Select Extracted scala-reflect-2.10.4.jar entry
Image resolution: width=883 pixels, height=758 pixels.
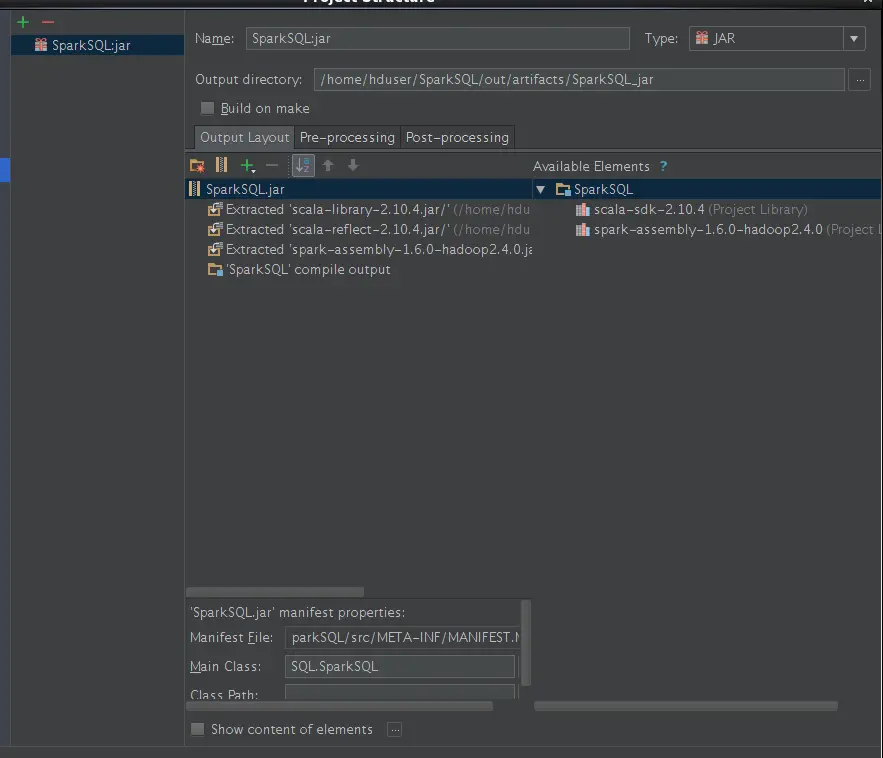pos(369,230)
